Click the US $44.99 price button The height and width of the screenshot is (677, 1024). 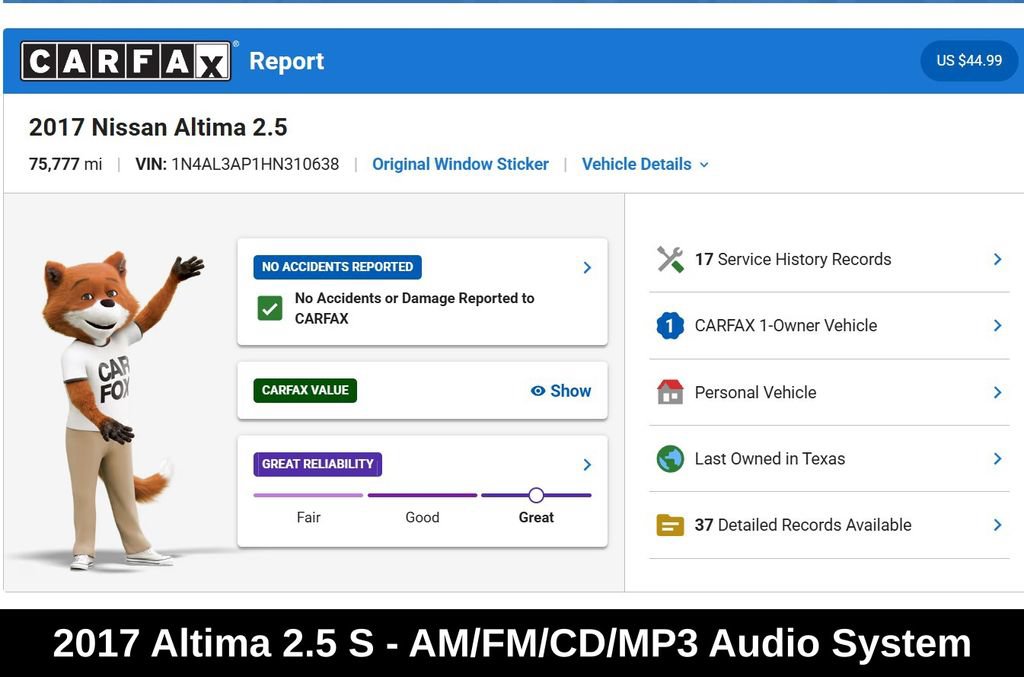pos(968,61)
